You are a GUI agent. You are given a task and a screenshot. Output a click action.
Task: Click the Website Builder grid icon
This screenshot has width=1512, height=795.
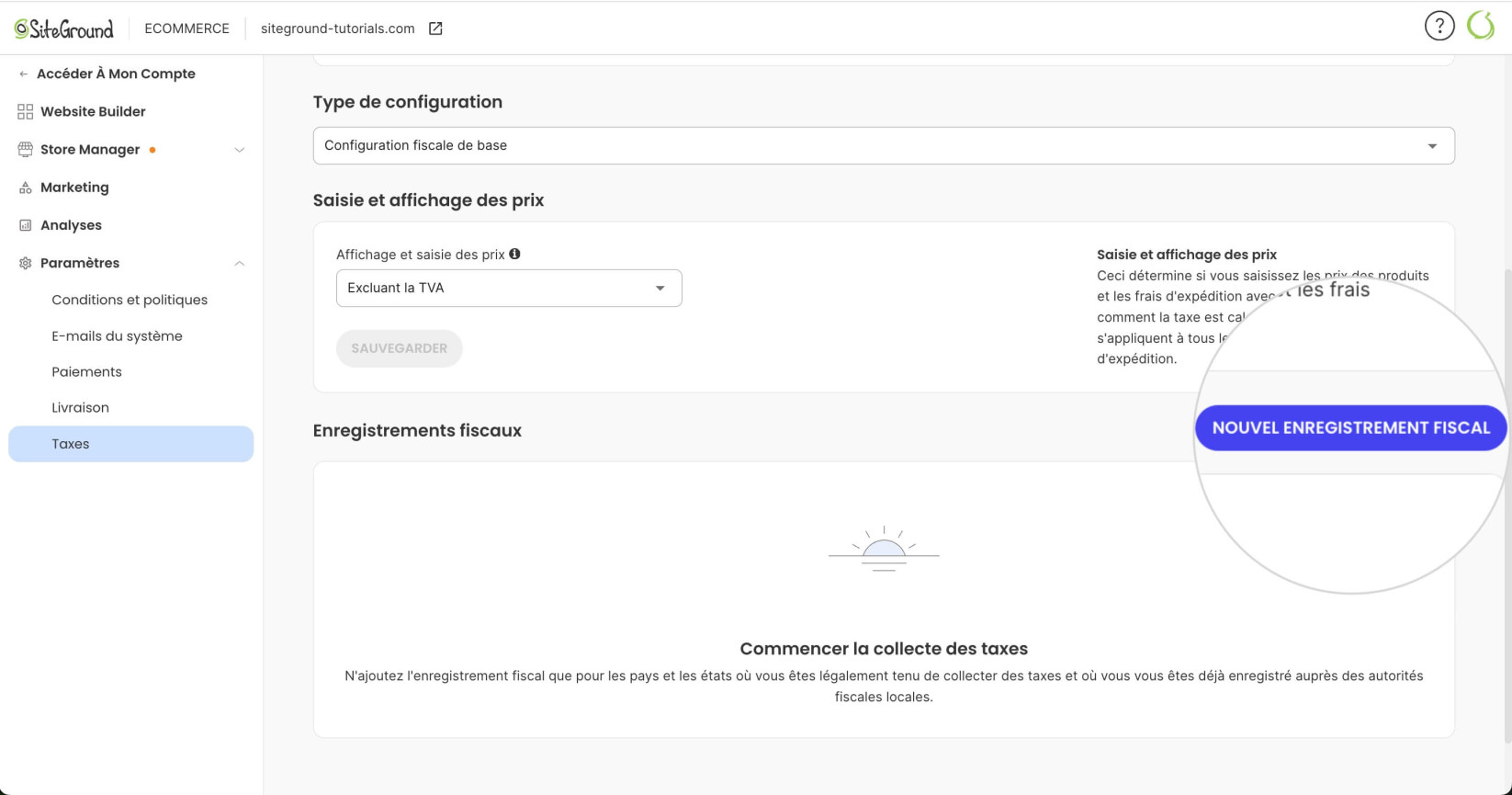click(x=25, y=111)
